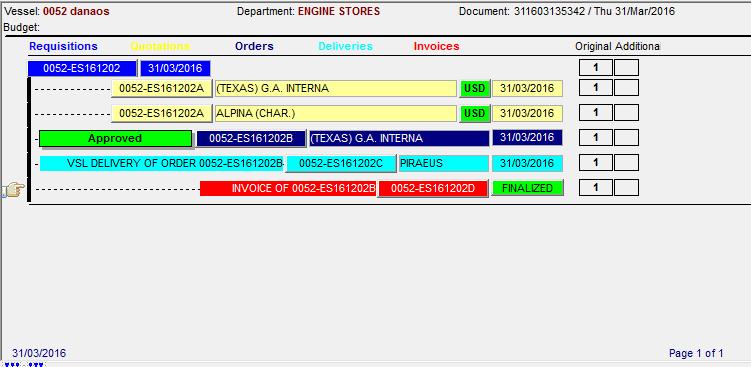The image size is (751, 367).
Task: Click the Additional box in the FINALIZED invoice row
Action: click(626, 187)
